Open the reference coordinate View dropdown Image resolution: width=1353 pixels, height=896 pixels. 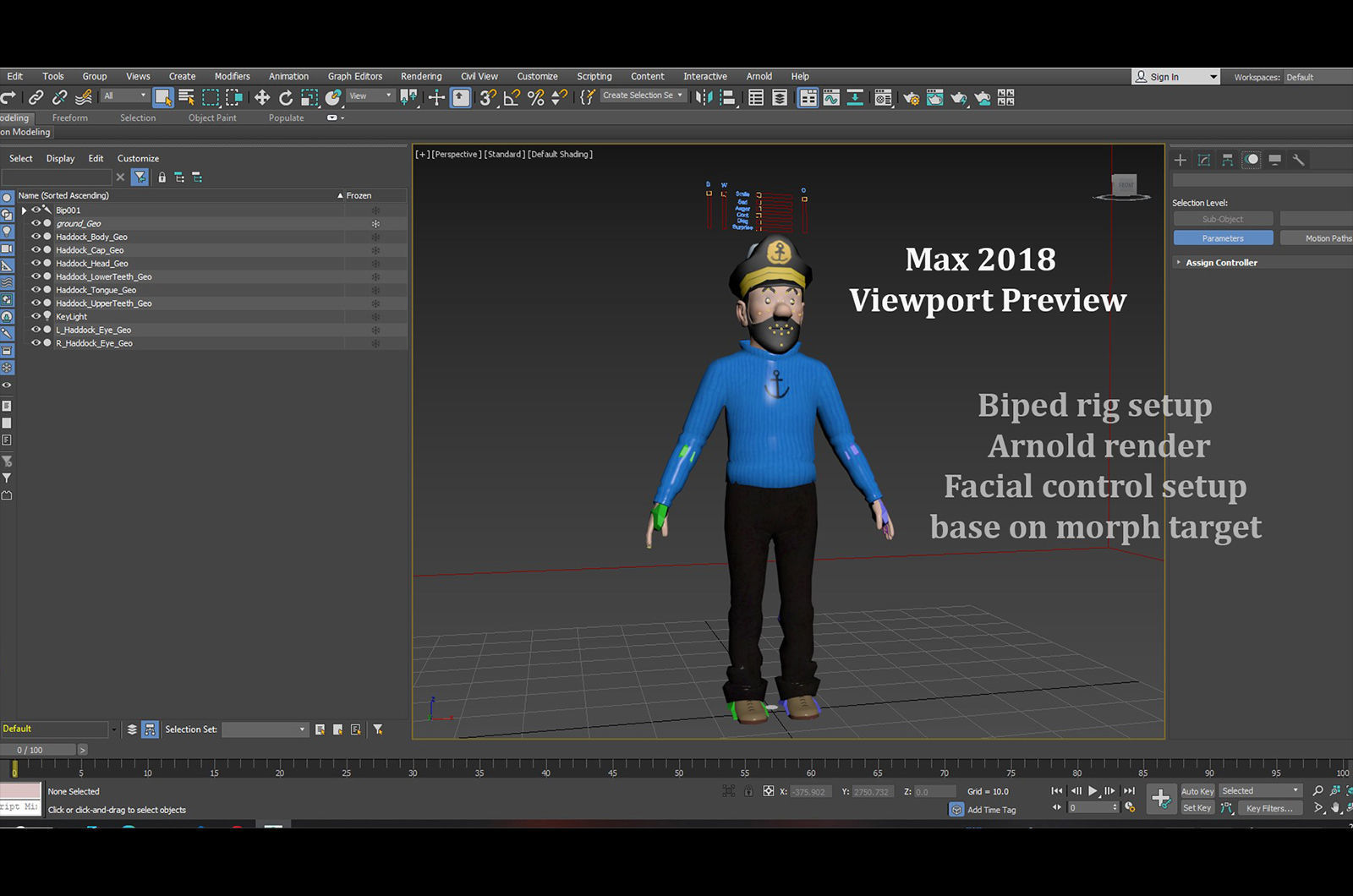click(370, 96)
